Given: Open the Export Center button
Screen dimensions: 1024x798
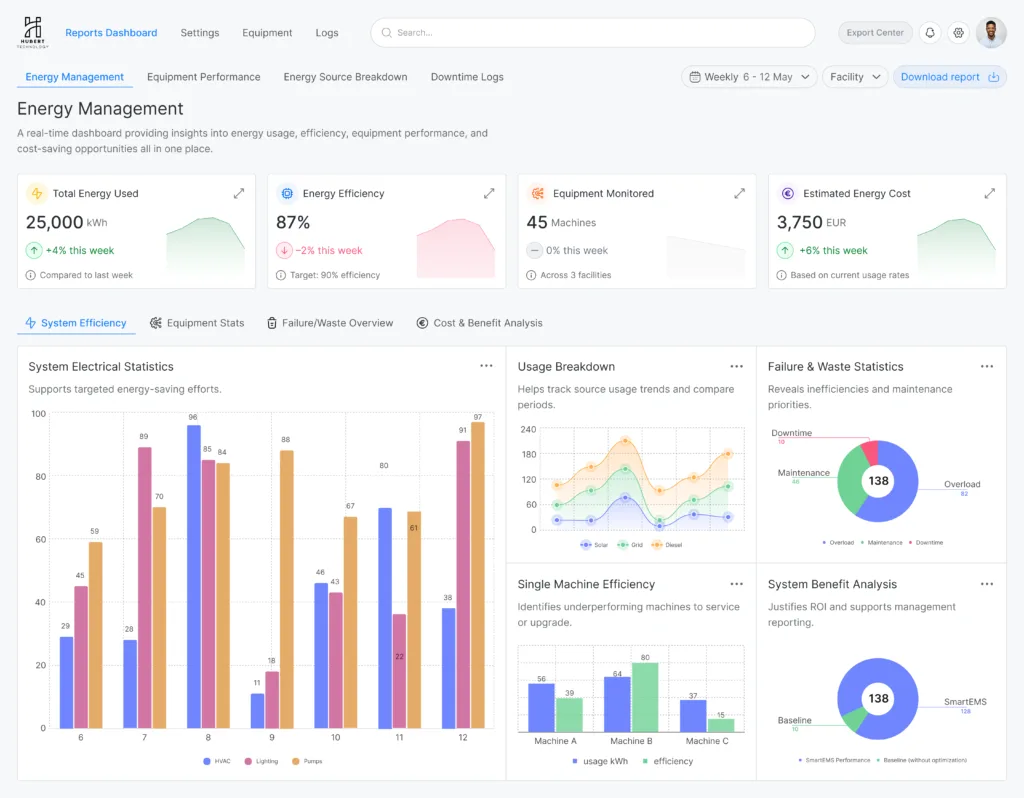Looking at the screenshot, I should [x=875, y=33].
